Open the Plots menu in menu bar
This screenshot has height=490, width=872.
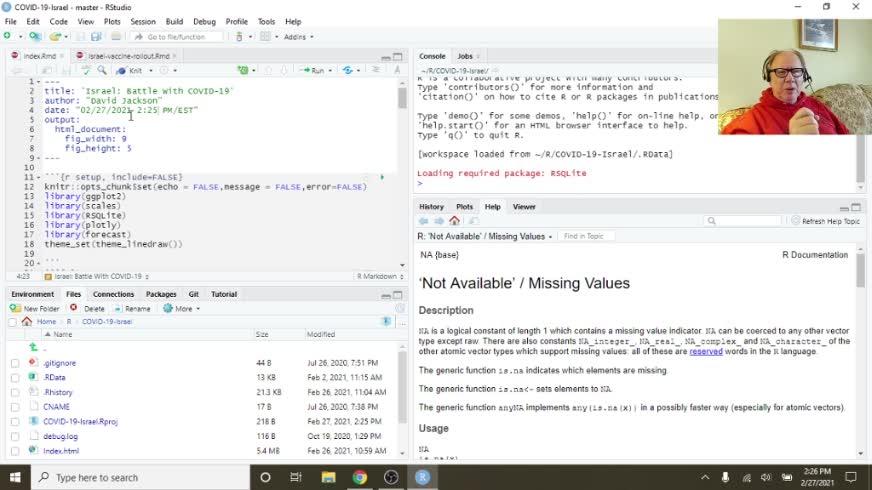click(112, 22)
